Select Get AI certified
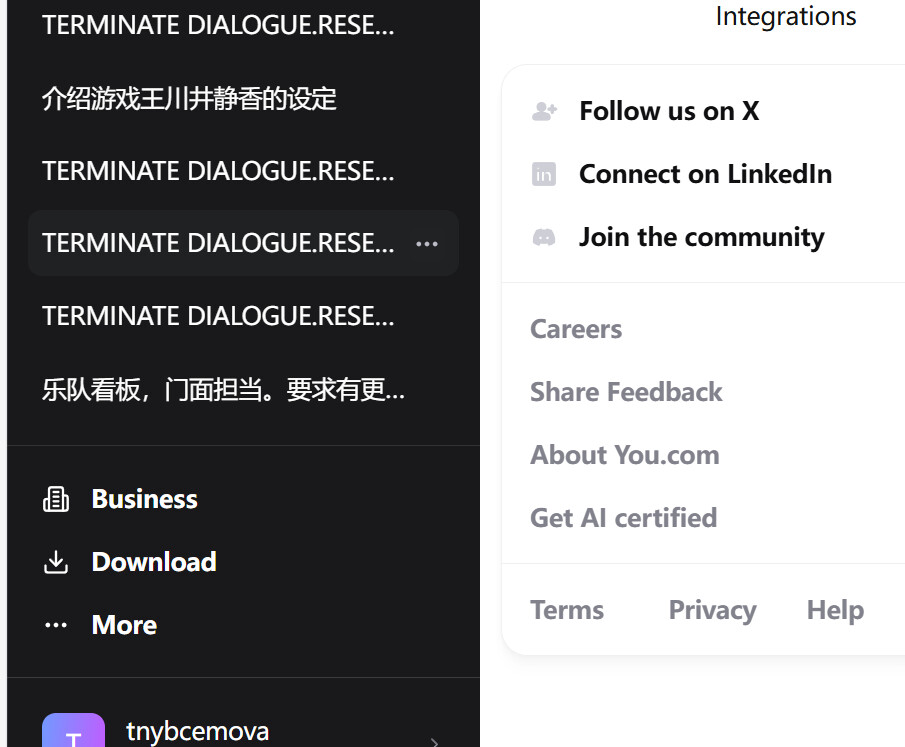Image resolution: width=905 pixels, height=747 pixels. (x=623, y=518)
